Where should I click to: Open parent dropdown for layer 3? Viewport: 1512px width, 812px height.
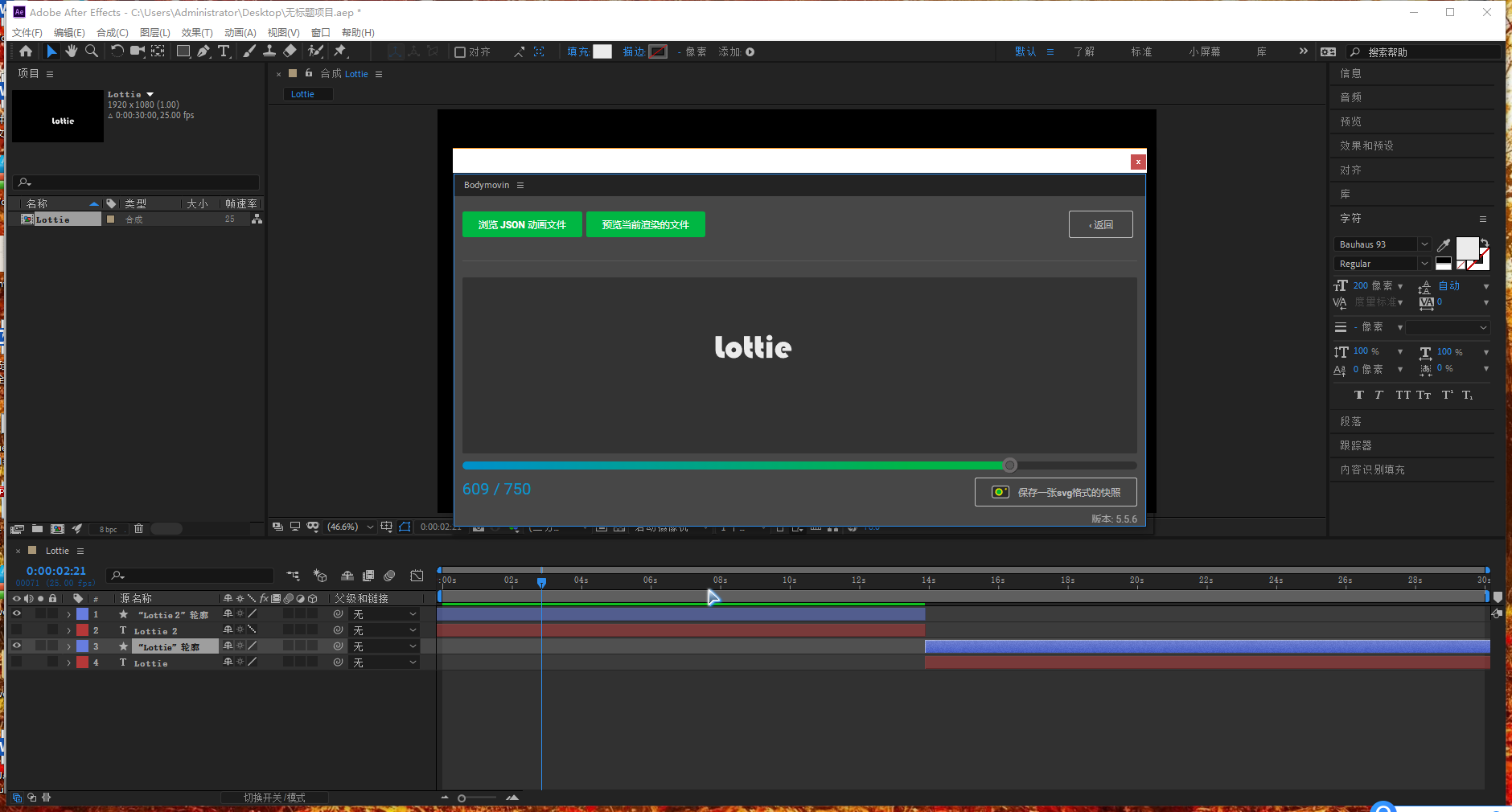point(384,646)
